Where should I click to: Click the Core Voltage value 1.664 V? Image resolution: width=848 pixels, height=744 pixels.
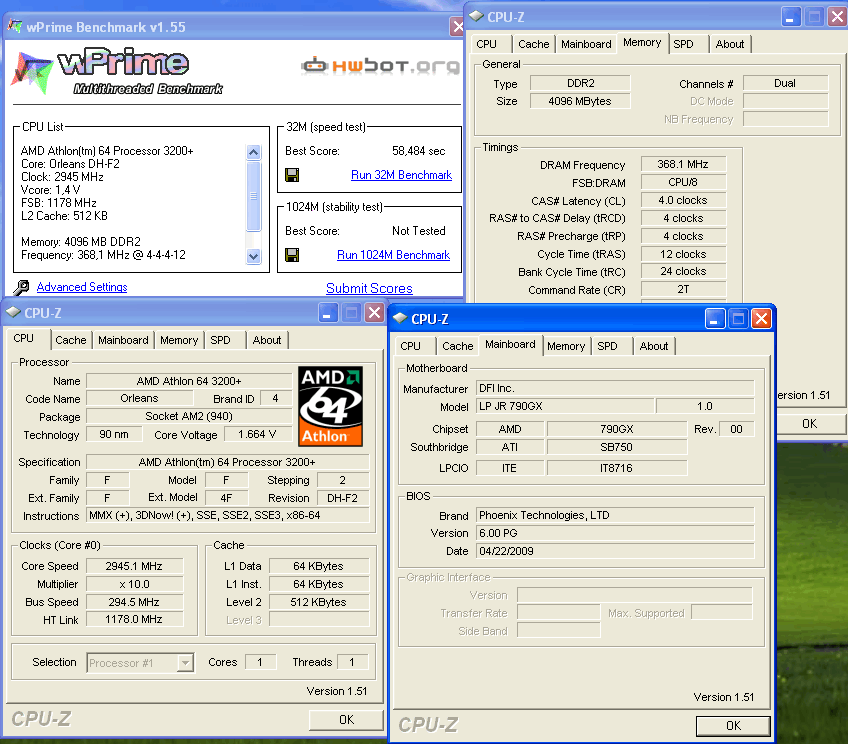(257, 434)
